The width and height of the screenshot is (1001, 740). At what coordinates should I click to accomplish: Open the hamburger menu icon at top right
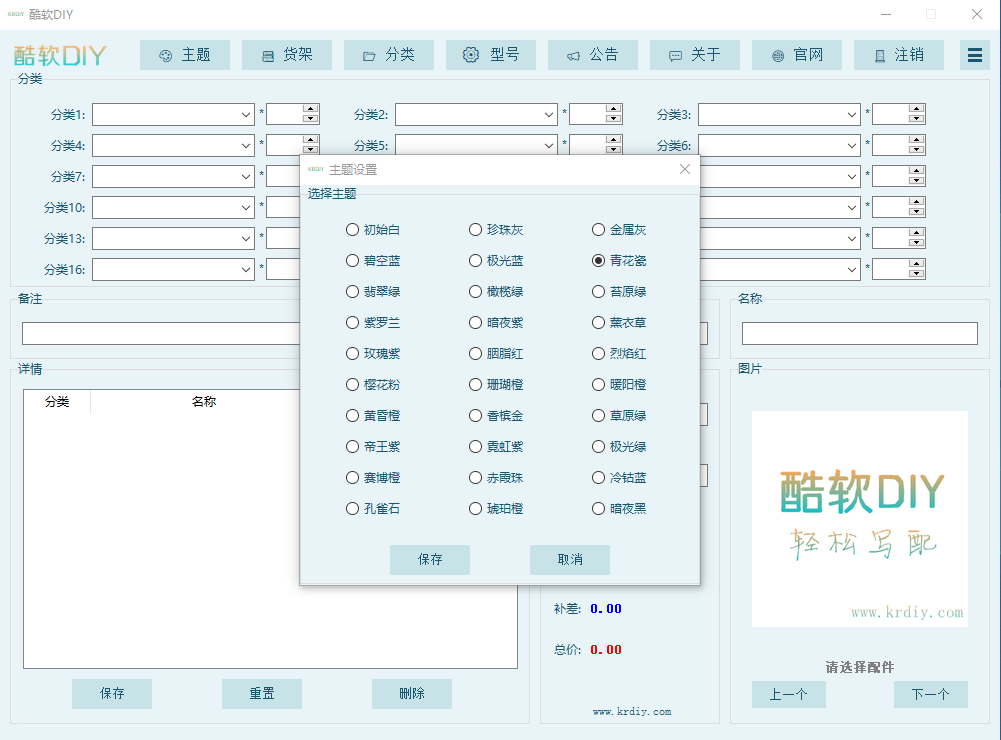click(x=974, y=55)
